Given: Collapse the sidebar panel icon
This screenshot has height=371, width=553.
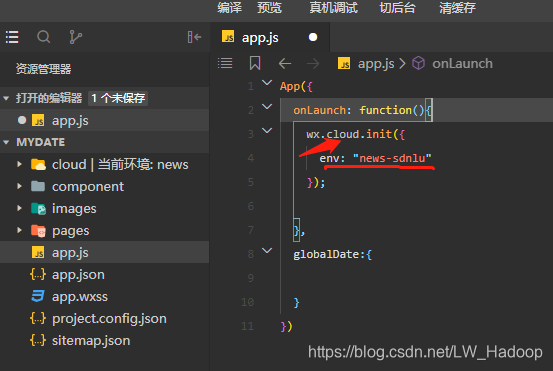Looking at the screenshot, I should coord(194,37).
